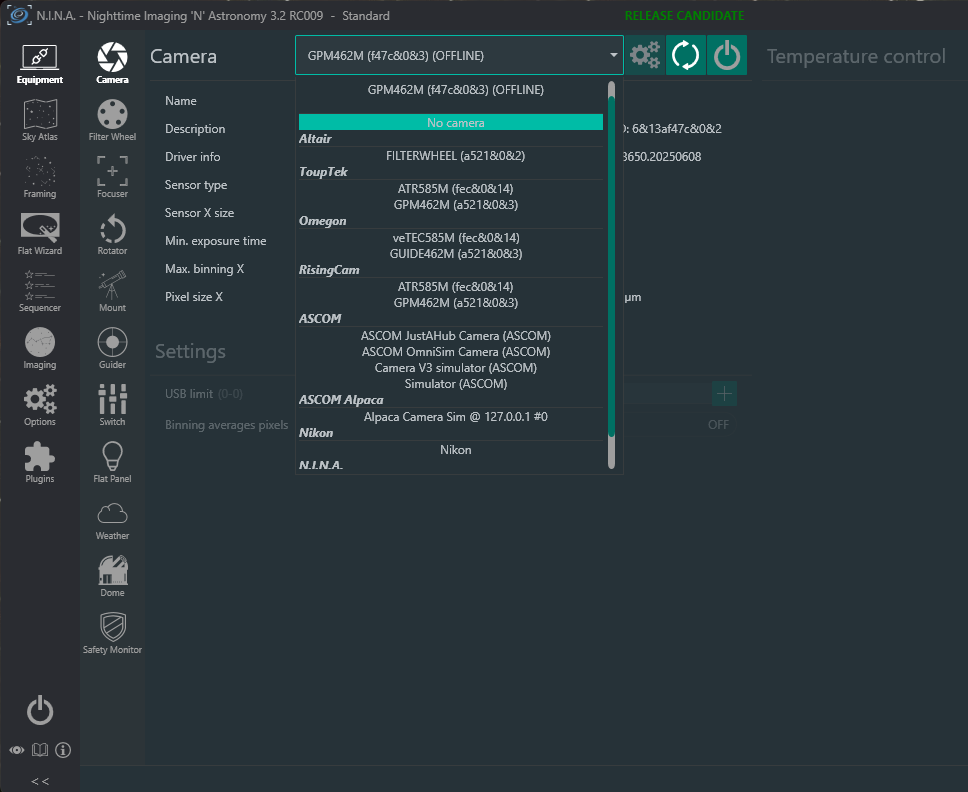Open the about info icon
The height and width of the screenshot is (792, 968).
[63, 750]
